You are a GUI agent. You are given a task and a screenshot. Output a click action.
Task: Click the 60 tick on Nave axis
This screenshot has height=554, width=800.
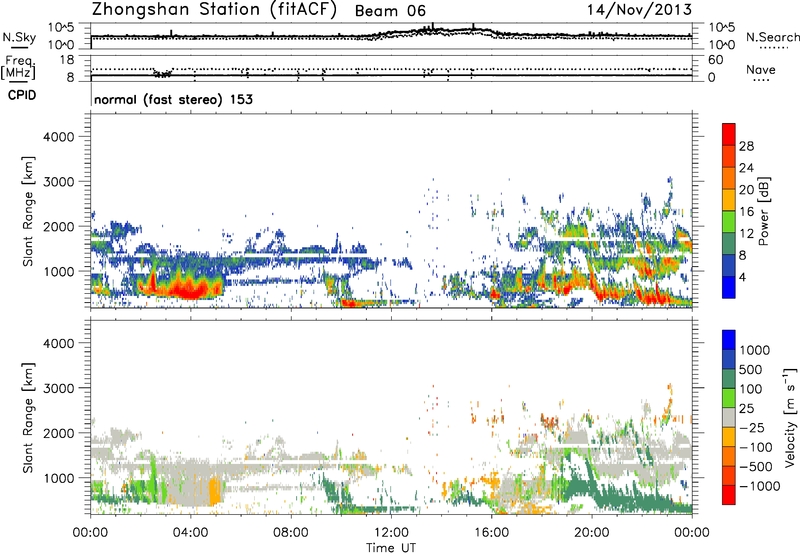pos(715,60)
